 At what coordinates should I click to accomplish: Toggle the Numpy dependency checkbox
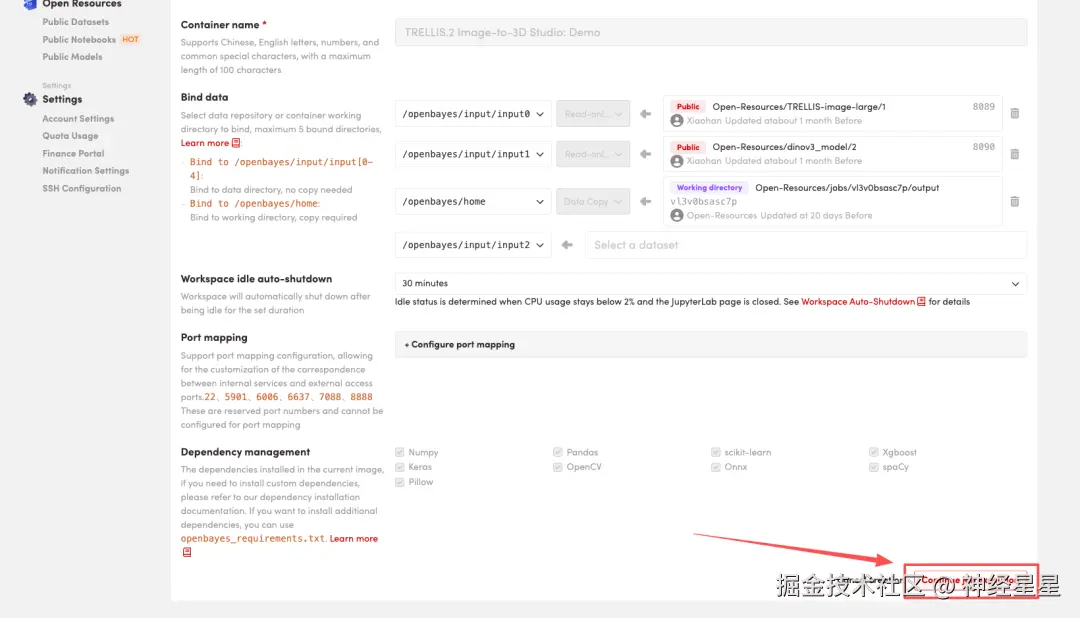399,452
